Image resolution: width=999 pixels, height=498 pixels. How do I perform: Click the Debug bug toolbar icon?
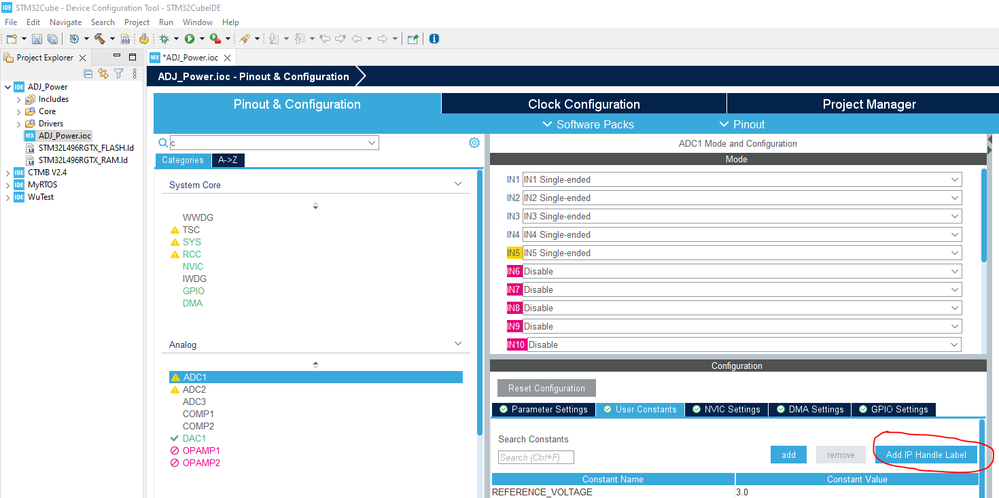pyautogui.click(x=164, y=39)
